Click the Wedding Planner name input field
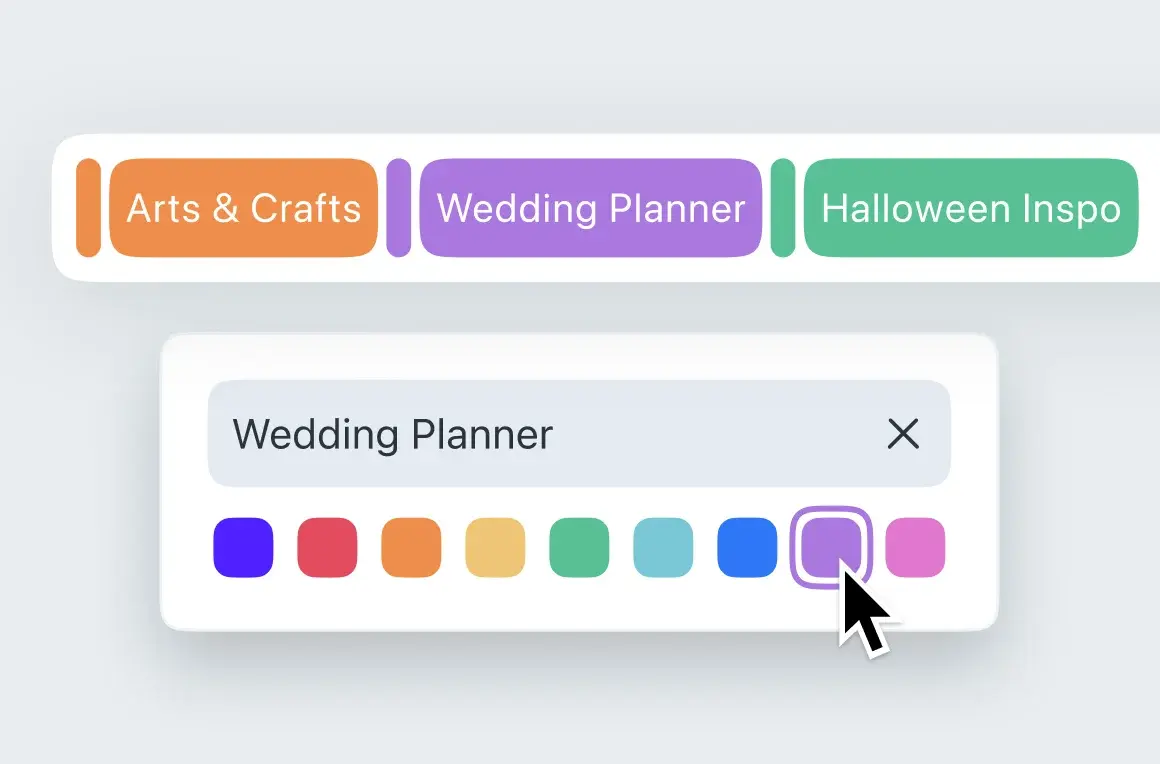The width and height of the screenshot is (1160, 764). [540, 434]
